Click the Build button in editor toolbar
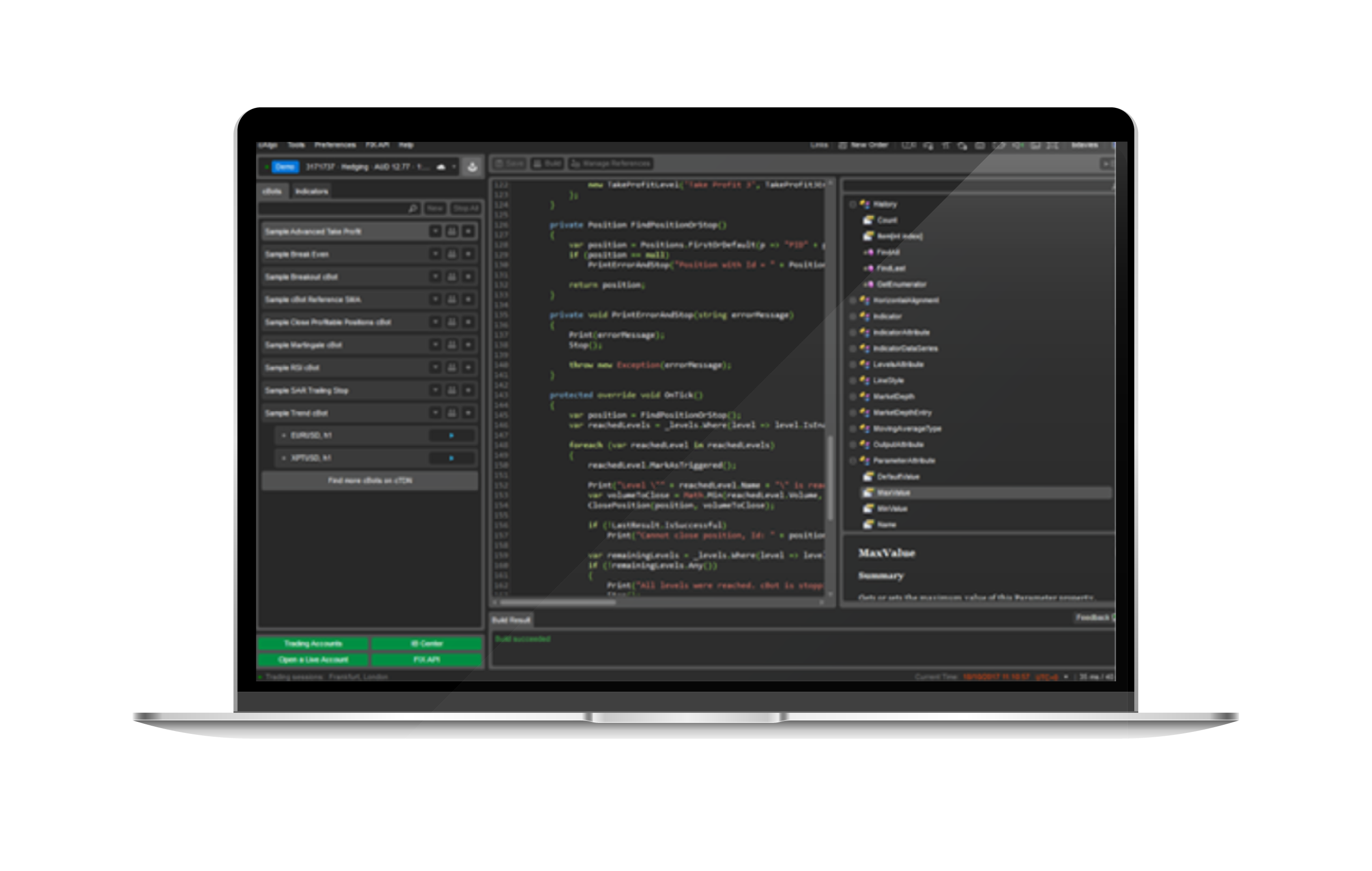 click(x=547, y=163)
